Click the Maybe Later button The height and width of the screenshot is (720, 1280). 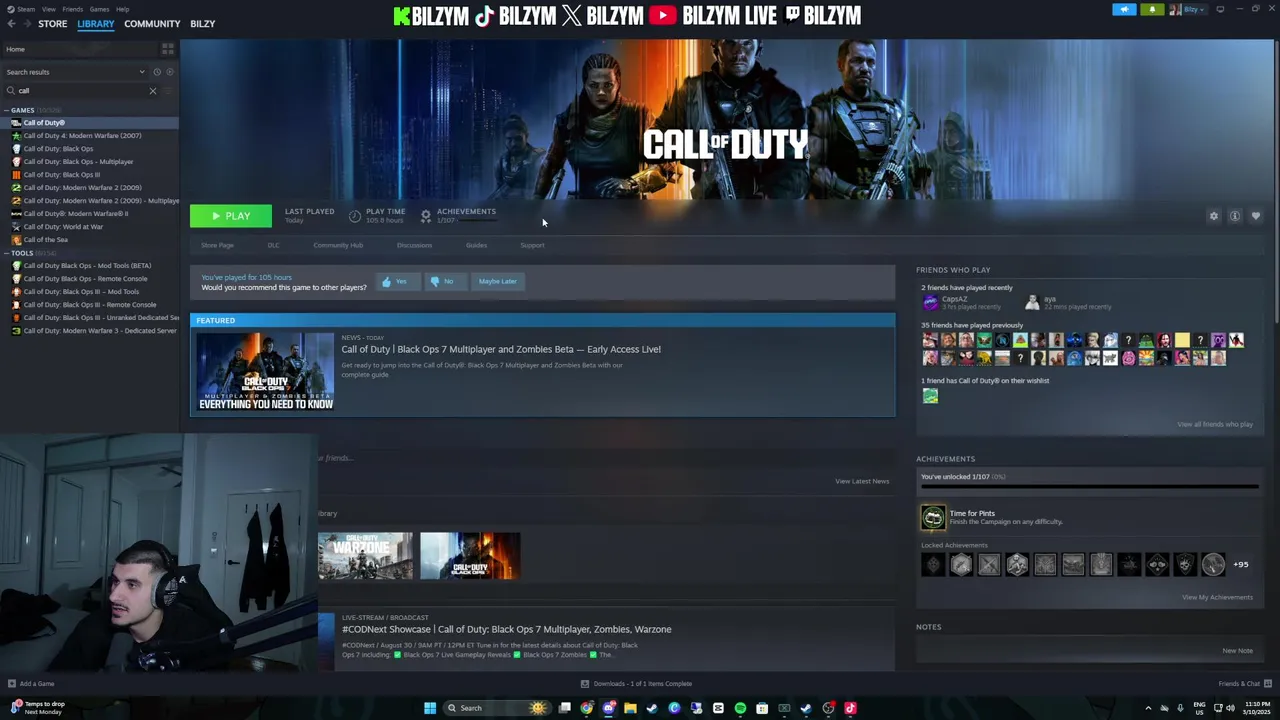(497, 282)
